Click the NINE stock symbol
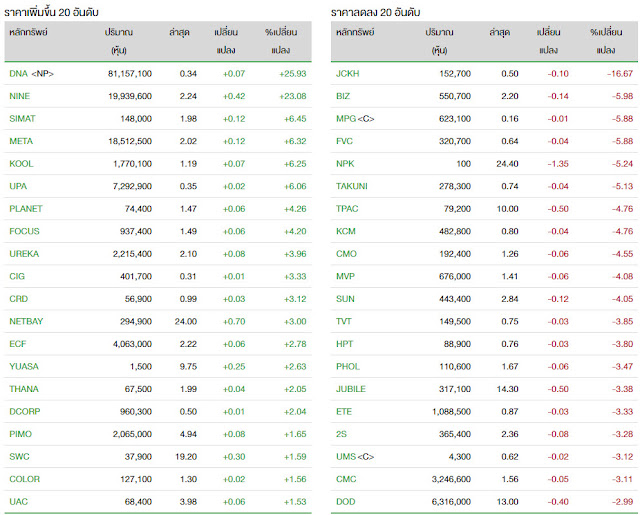 20,96
